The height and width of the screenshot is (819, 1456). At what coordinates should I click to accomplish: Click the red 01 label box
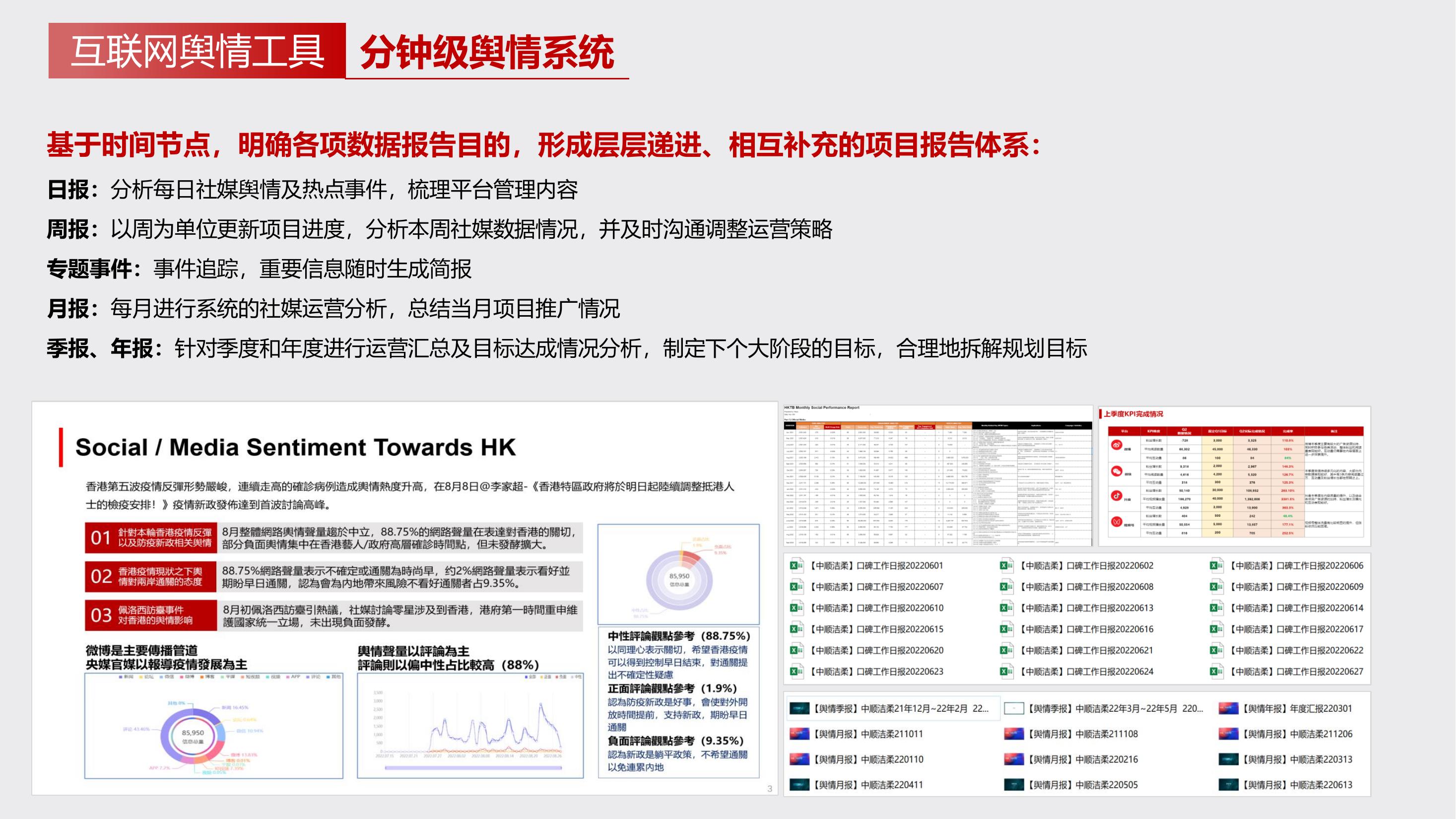pos(151,538)
